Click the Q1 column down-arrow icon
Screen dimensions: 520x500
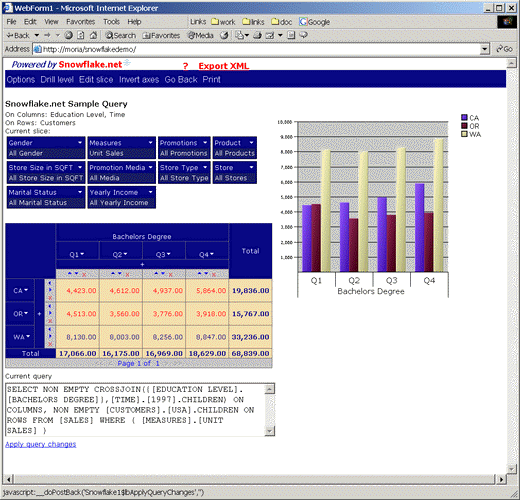click(77, 274)
